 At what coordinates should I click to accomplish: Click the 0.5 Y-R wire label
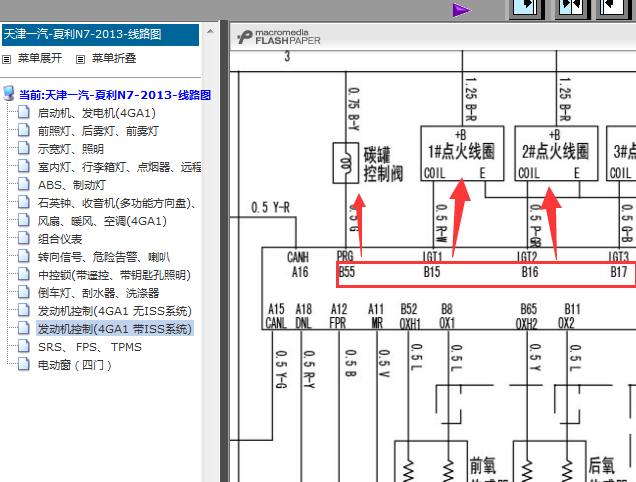(x=270, y=208)
